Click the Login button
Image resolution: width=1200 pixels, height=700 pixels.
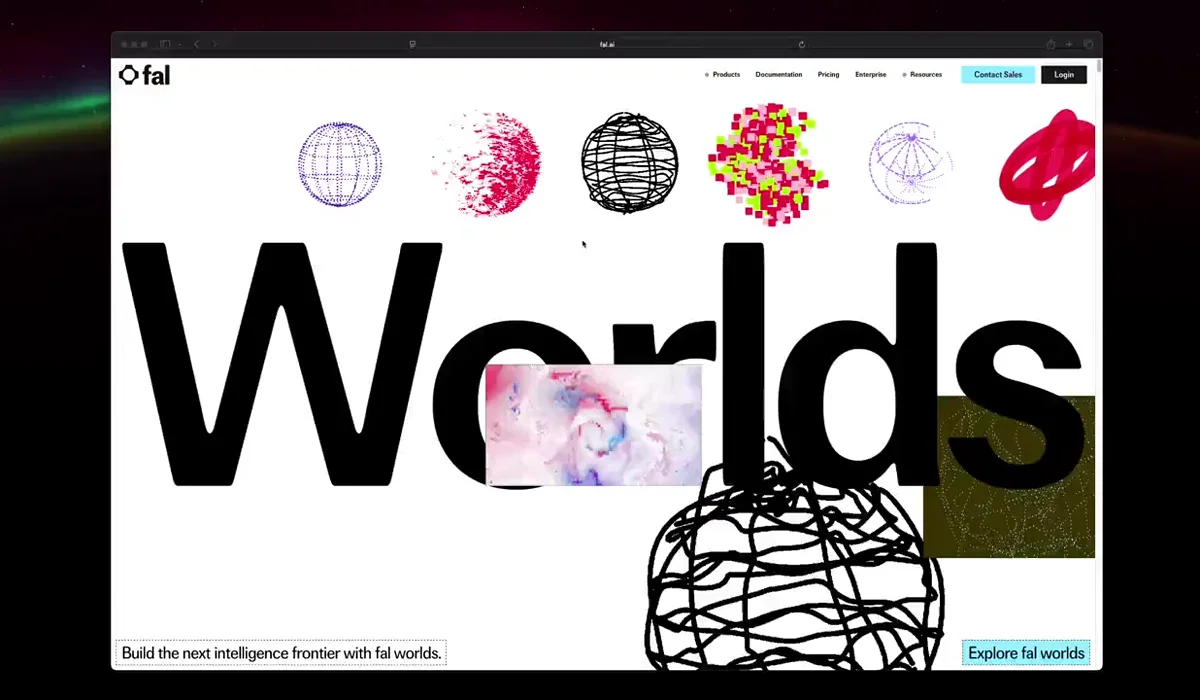coord(1064,75)
